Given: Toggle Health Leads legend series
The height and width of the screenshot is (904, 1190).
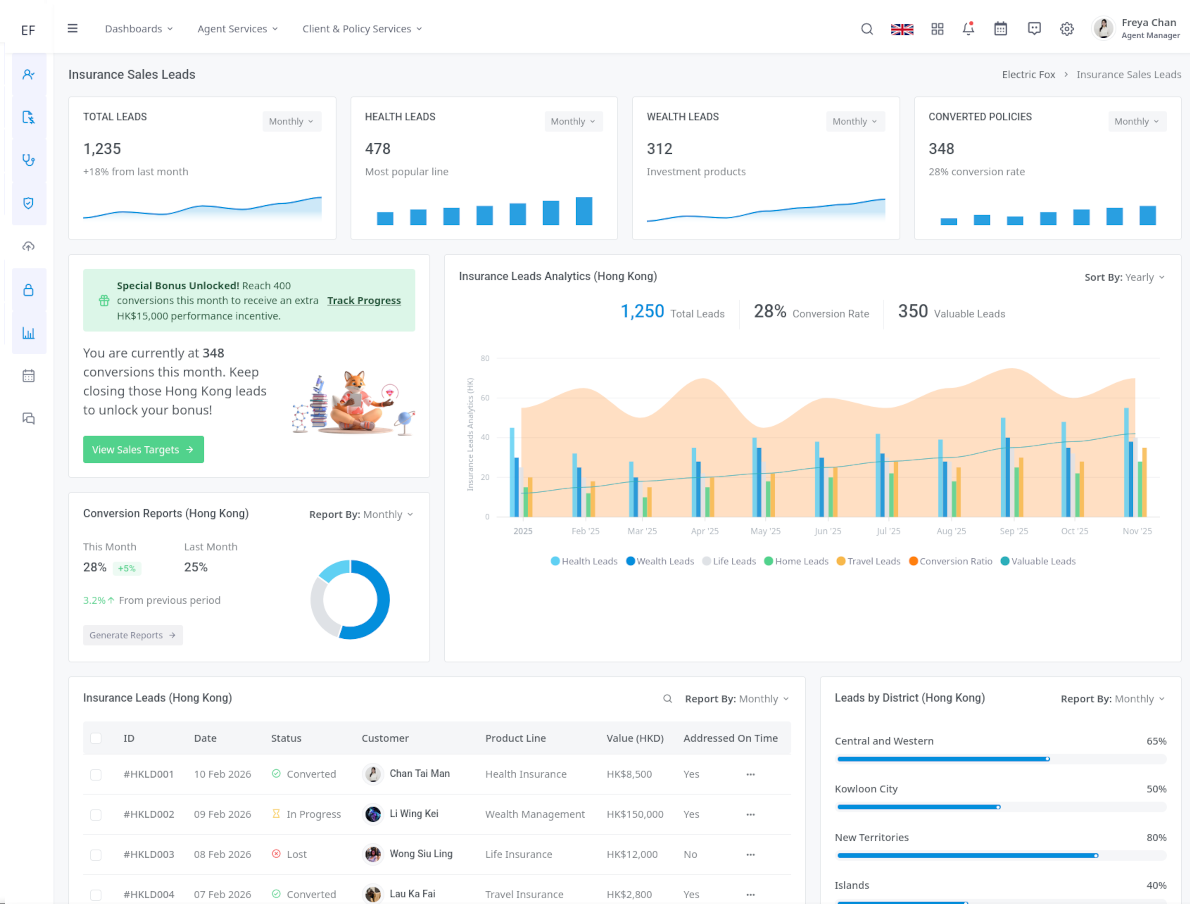Looking at the screenshot, I should [584, 562].
